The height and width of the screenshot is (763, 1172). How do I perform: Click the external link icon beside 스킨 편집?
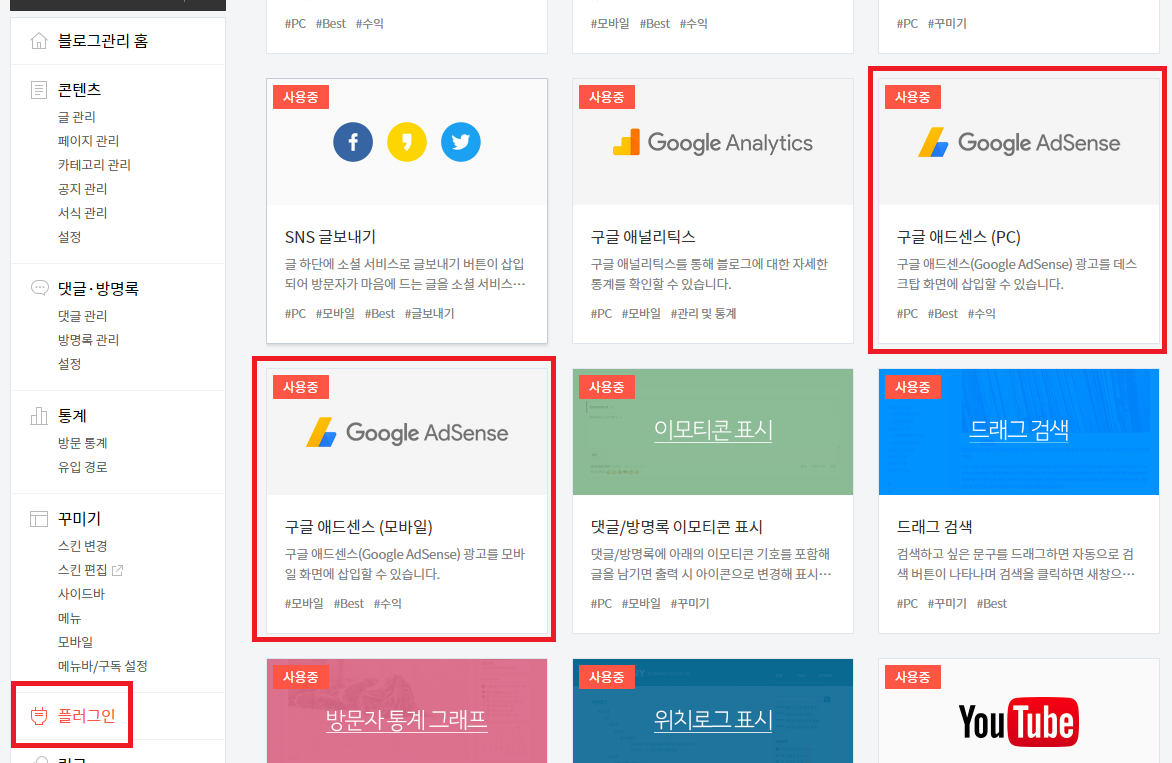coord(117,570)
